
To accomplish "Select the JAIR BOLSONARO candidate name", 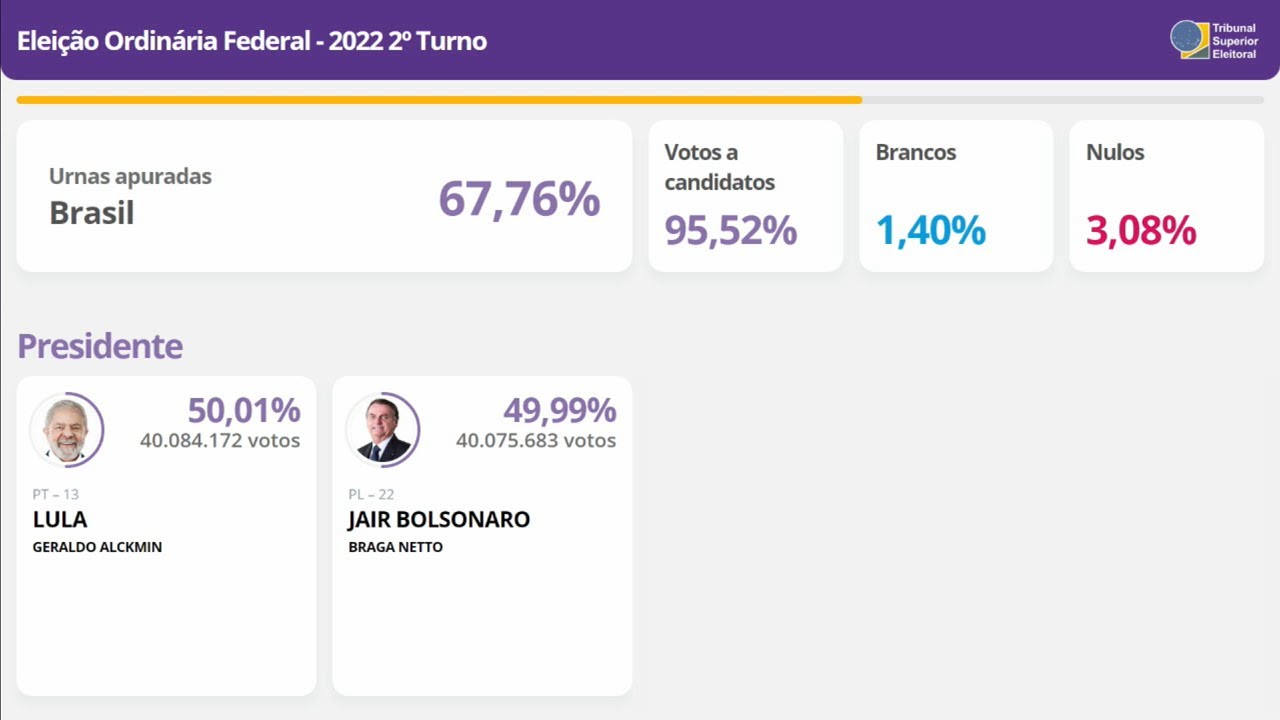I will pyautogui.click(x=439, y=520).
